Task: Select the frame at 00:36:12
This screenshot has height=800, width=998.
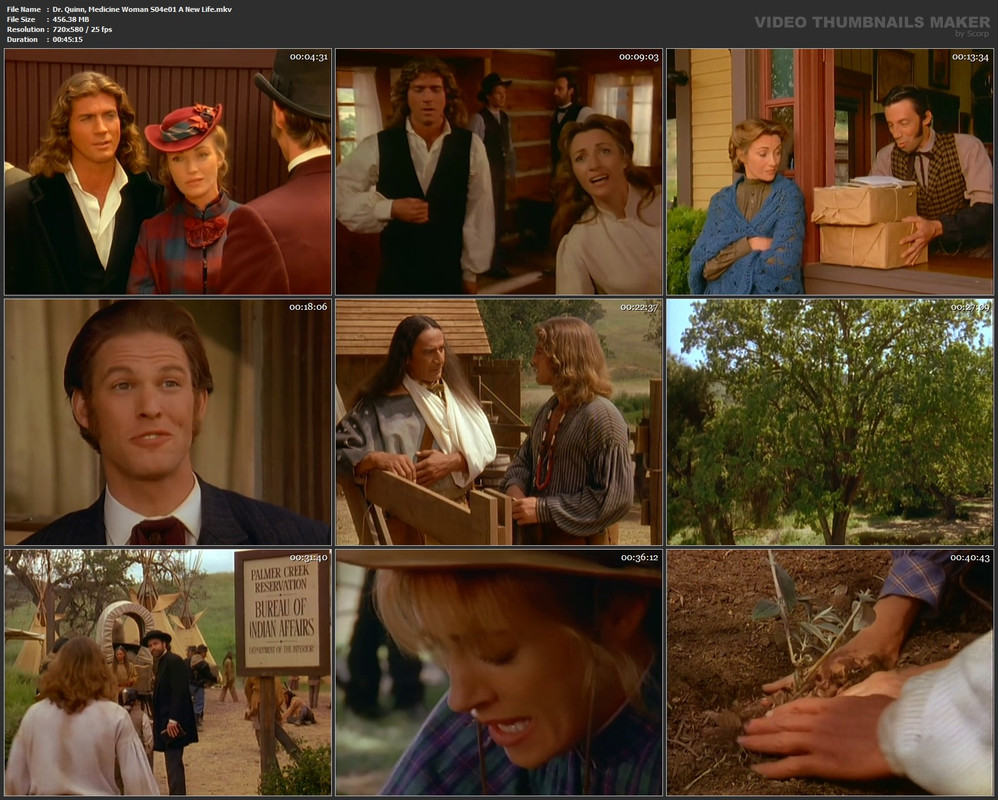Action: [499, 673]
